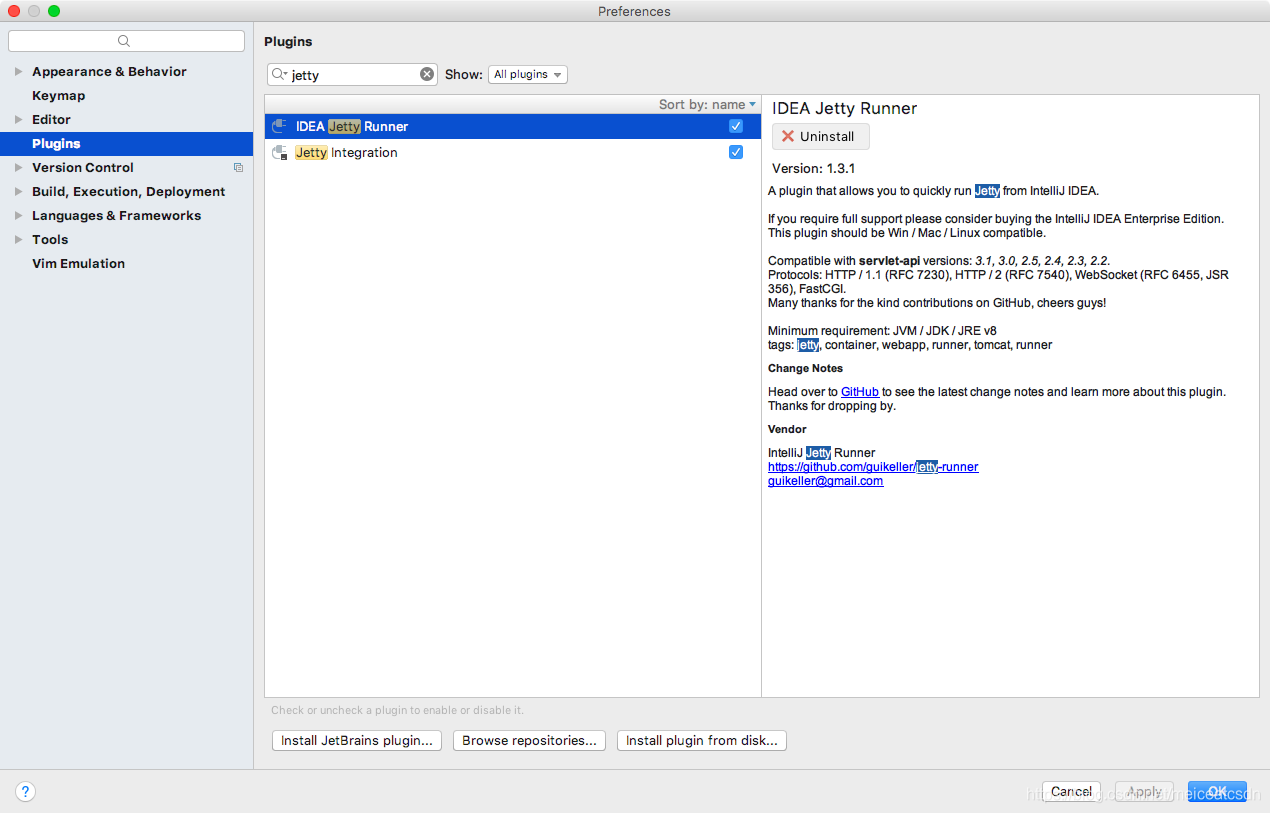
Task: Click the Cancel button
Action: tap(1071, 791)
